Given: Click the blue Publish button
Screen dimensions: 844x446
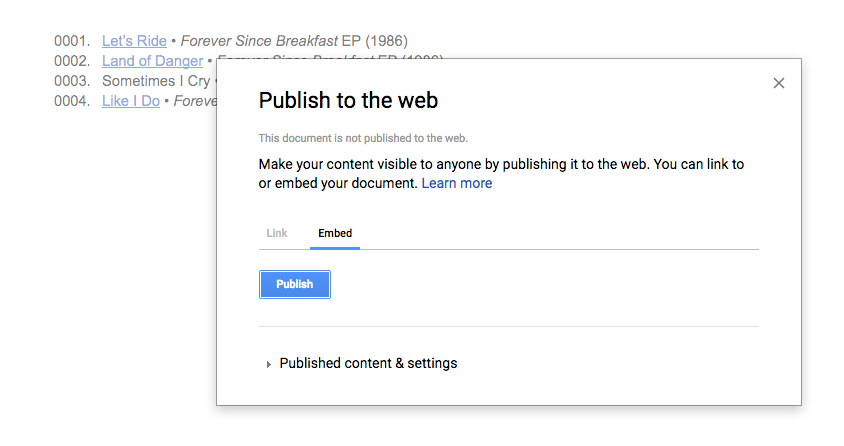Looking at the screenshot, I should point(294,284).
